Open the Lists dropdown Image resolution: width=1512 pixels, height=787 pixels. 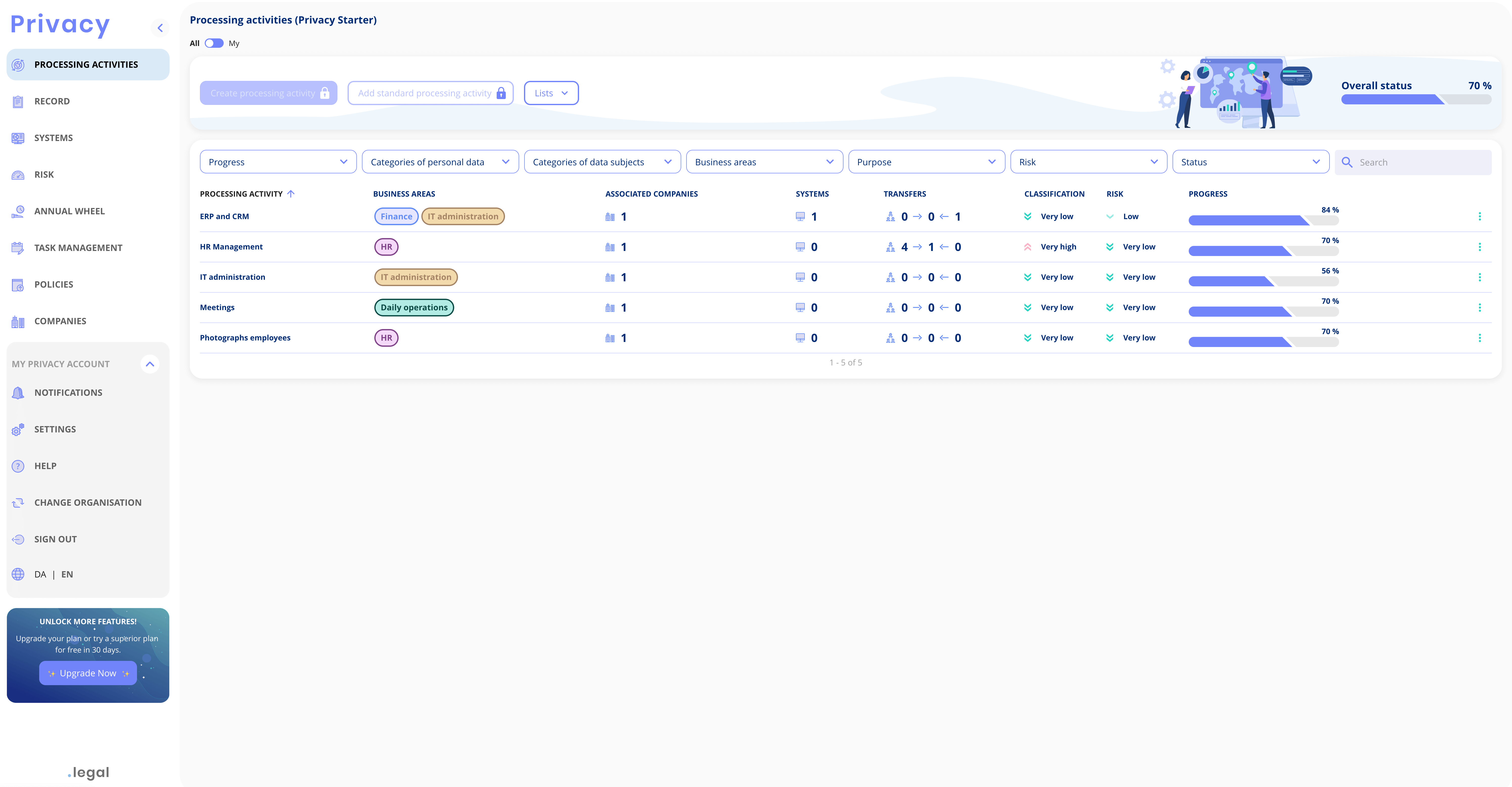[x=551, y=93]
